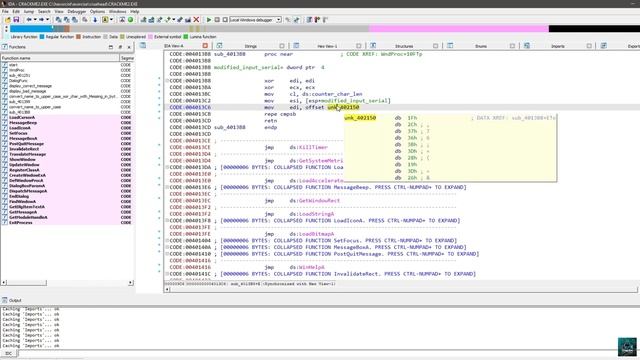Open the Debugger menu
The height and width of the screenshot is (360, 640).
tap(77, 11)
